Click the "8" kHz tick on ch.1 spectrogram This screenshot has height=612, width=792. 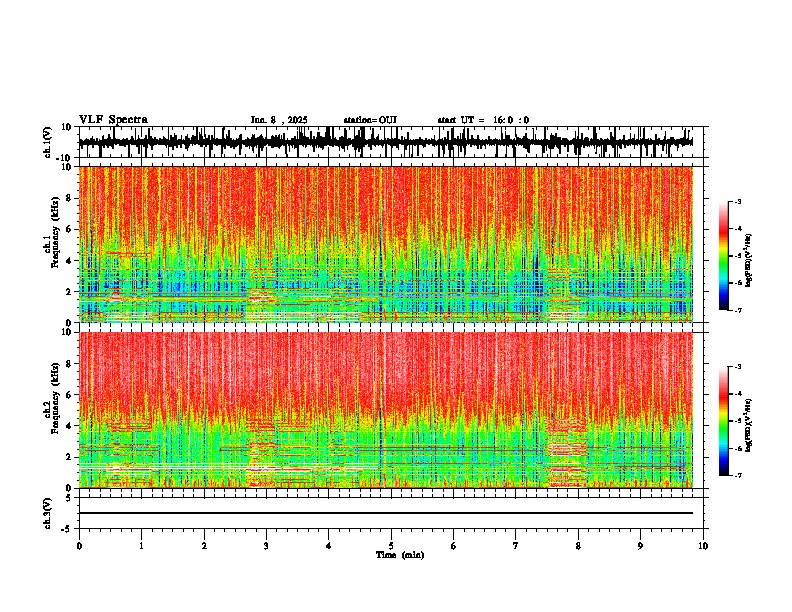coord(69,198)
